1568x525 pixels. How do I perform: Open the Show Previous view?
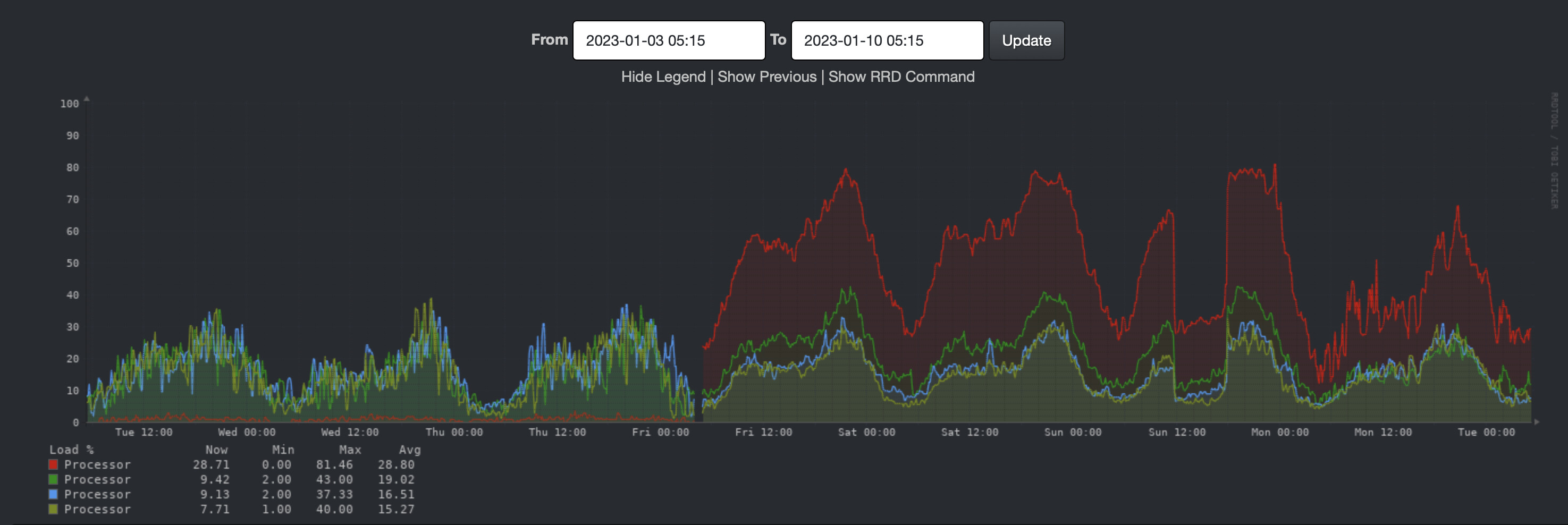coord(766,77)
